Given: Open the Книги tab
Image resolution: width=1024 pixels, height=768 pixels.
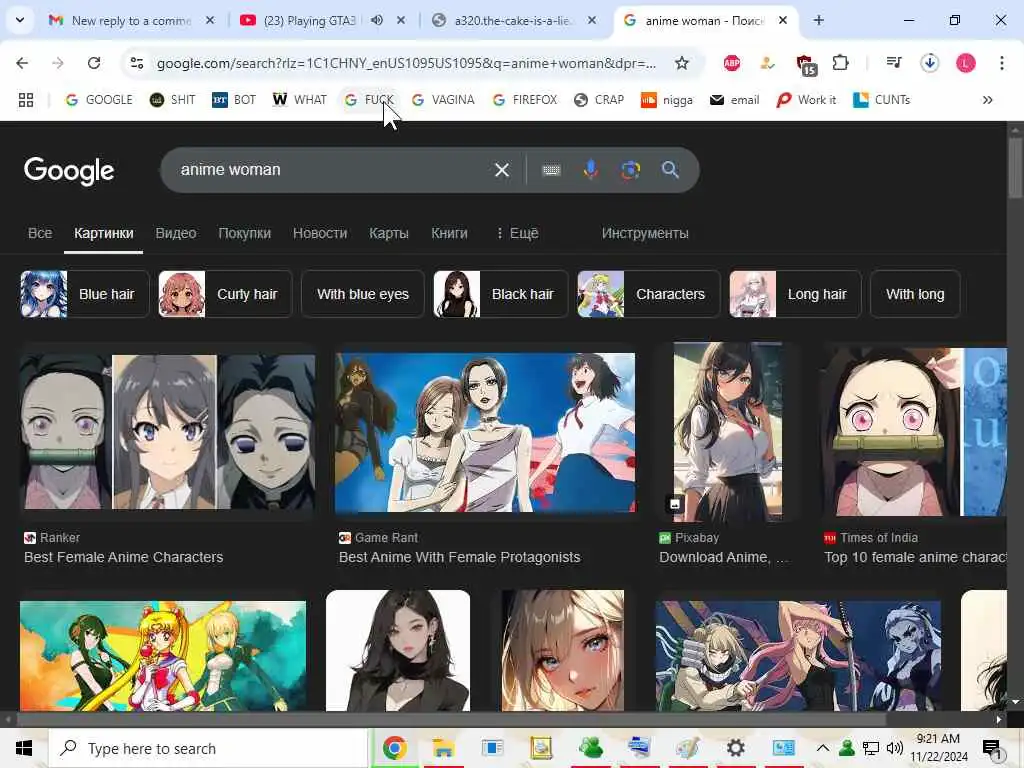Looking at the screenshot, I should [449, 233].
